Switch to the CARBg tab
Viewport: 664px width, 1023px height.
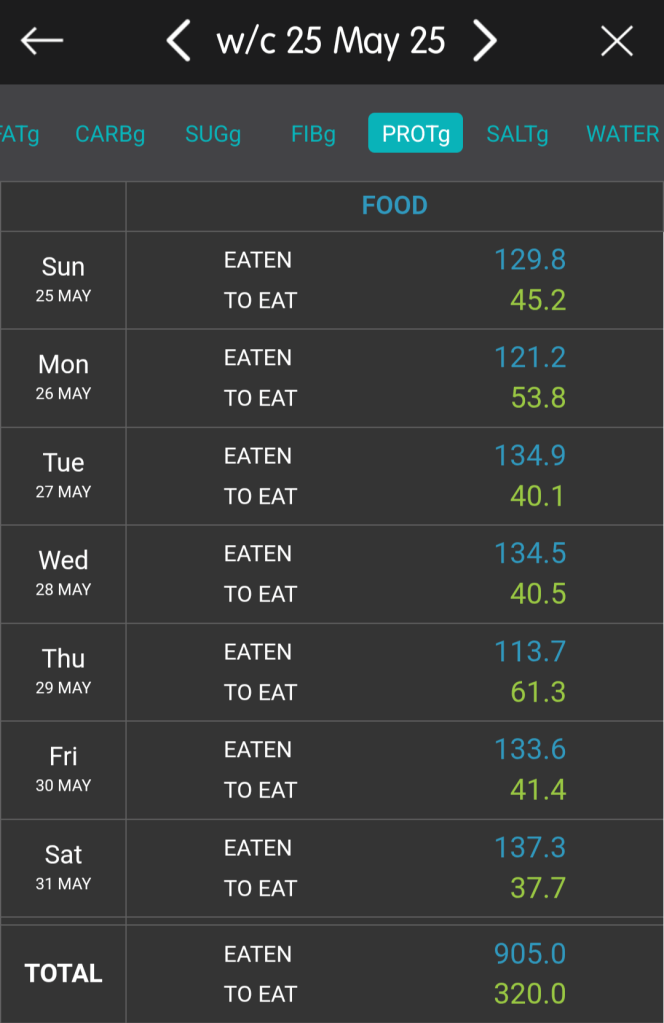pos(110,133)
